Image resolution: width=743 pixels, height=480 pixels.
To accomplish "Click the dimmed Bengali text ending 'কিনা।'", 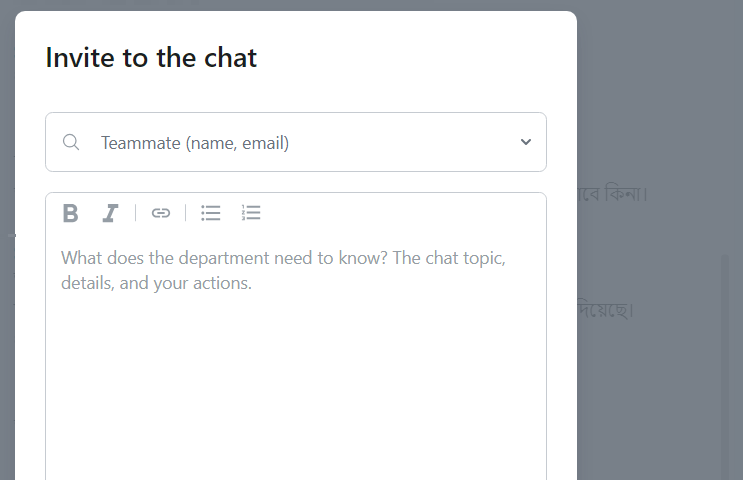I will (x=612, y=193).
